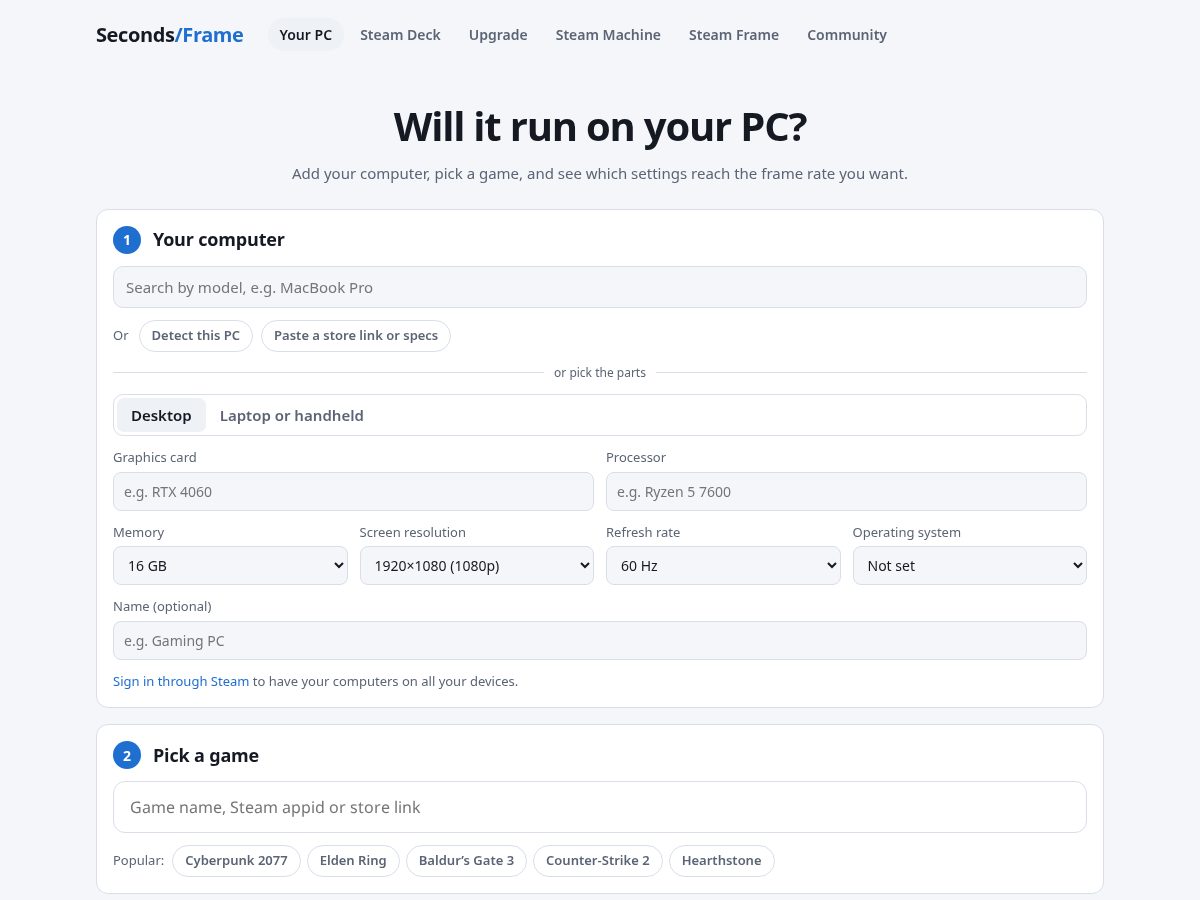Image resolution: width=1200 pixels, height=900 pixels.
Task: Navigate to Steam Machine page
Action: (608, 35)
